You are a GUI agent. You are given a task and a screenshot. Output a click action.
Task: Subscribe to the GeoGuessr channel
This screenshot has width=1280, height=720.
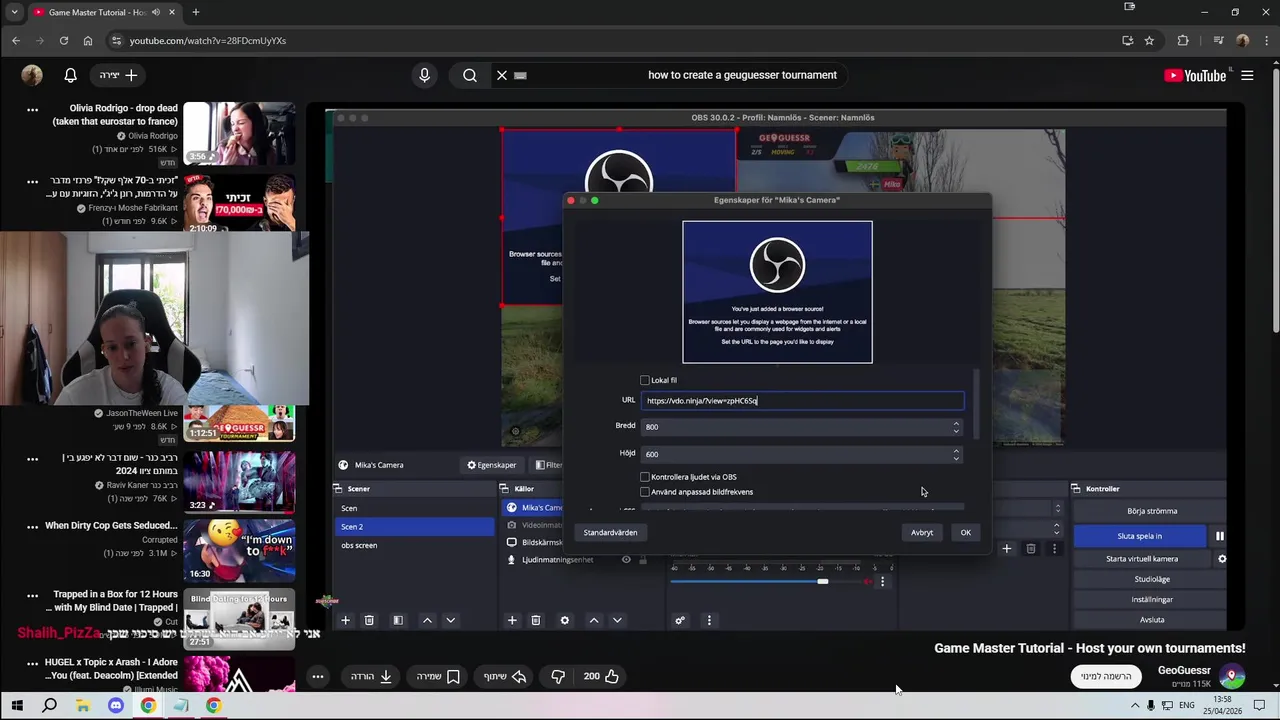(1106, 676)
